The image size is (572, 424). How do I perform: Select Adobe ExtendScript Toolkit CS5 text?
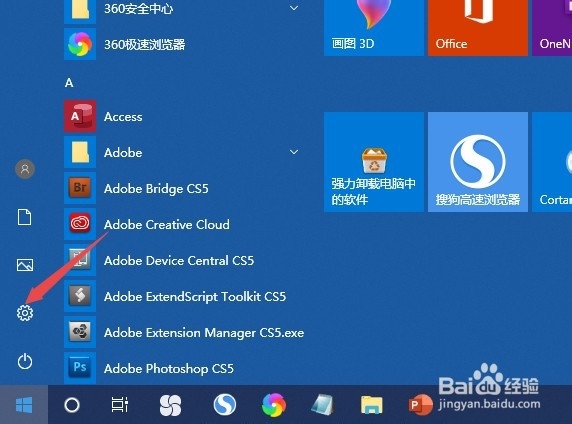pyautogui.click(x=195, y=297)
